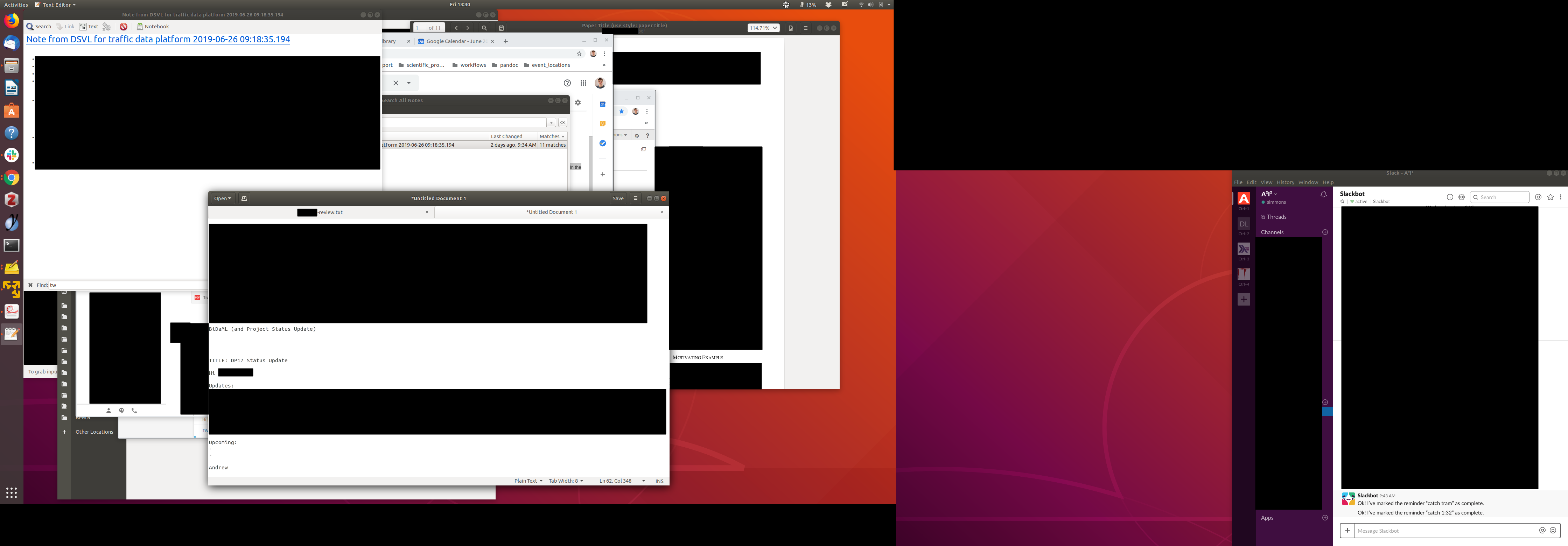The width and height of the screenshot is (1568, 546).
Task: Open Google apps grid icon in Calendar
Action: pyautogui.click(x=583, y=83)
